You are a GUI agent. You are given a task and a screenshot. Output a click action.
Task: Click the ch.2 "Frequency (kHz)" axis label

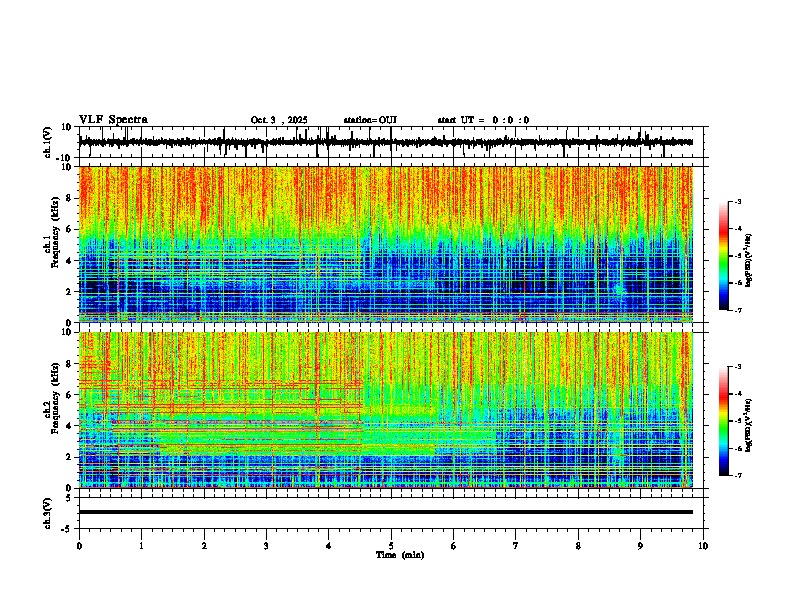(55, 398)
